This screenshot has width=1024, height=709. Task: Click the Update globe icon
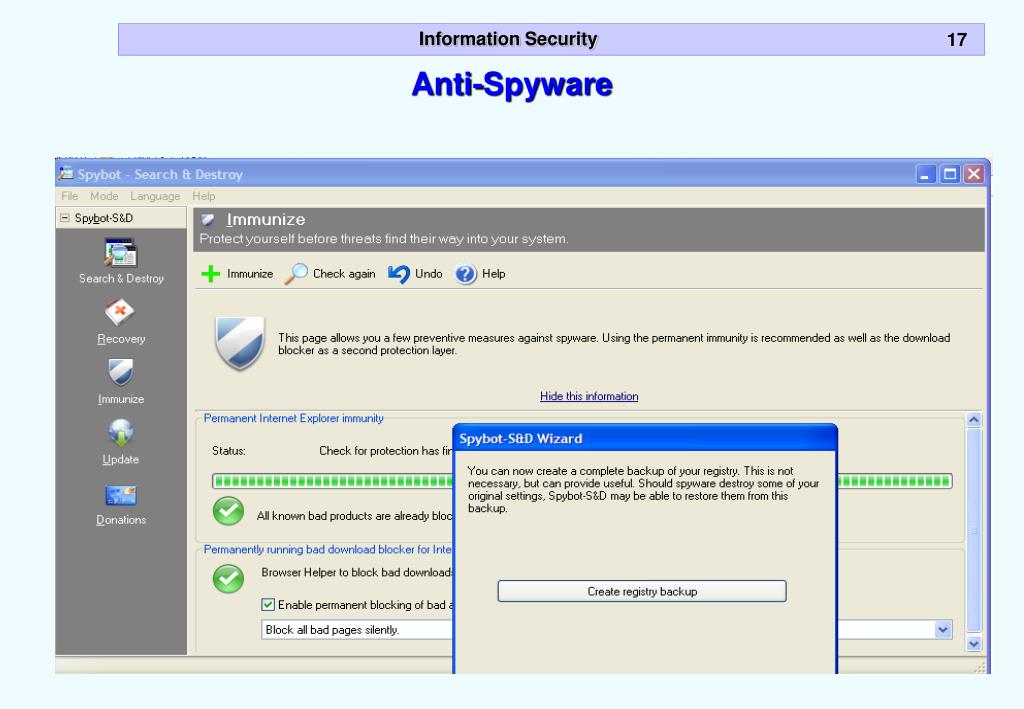(x=121, y=432)
